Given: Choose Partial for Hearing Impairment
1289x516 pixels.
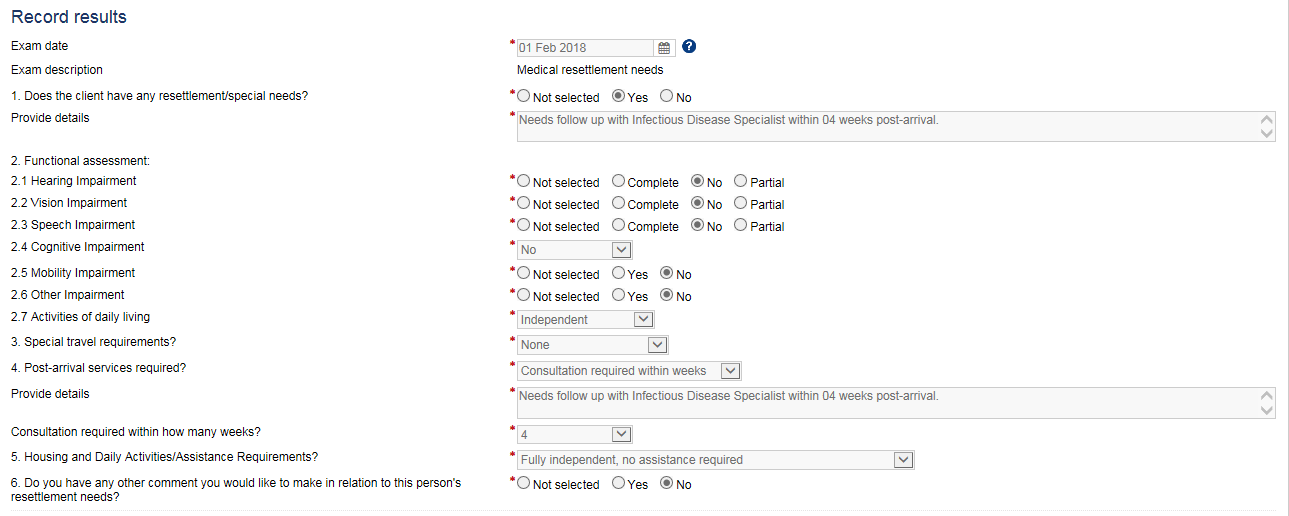Looking at the screenshot, I should click(741, 182).
